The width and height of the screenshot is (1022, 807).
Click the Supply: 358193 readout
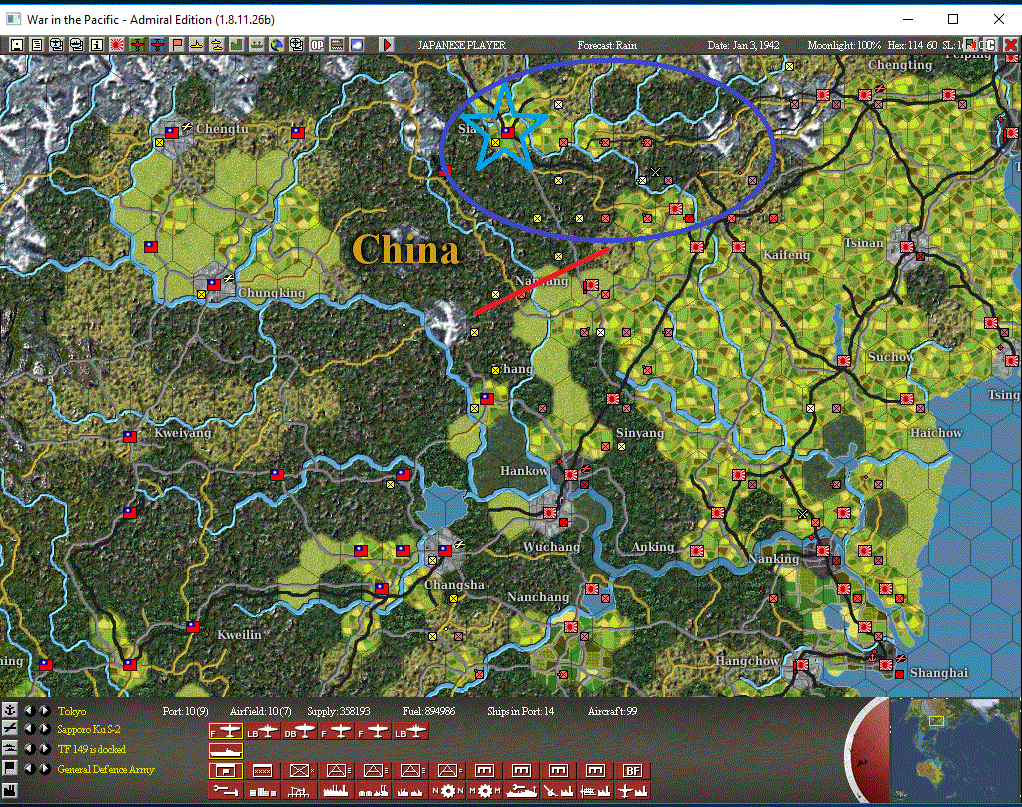339,711
